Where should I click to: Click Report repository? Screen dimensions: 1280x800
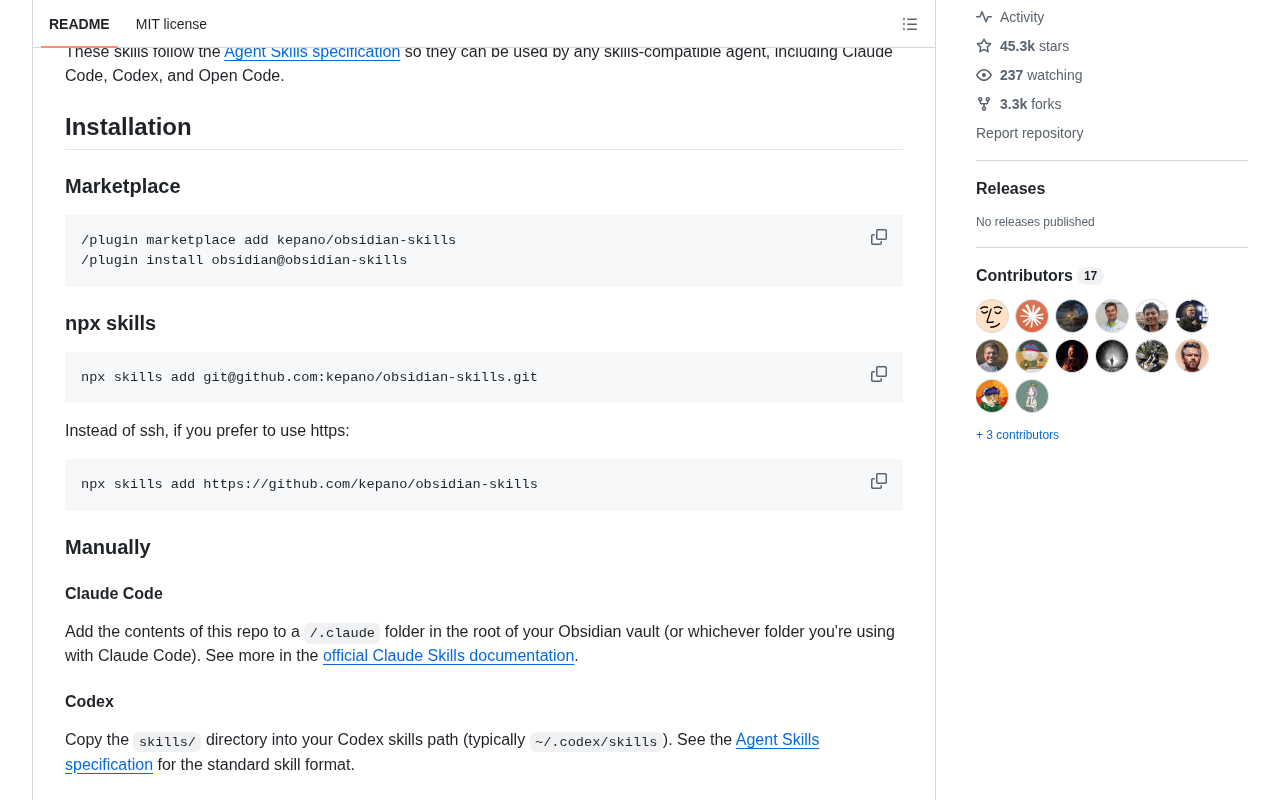click(1029, 133)
